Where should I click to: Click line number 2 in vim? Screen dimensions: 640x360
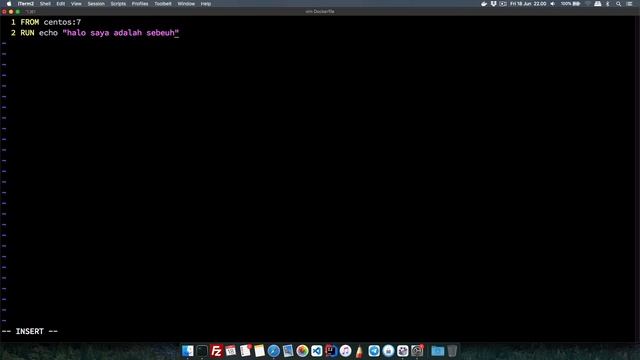13,33
